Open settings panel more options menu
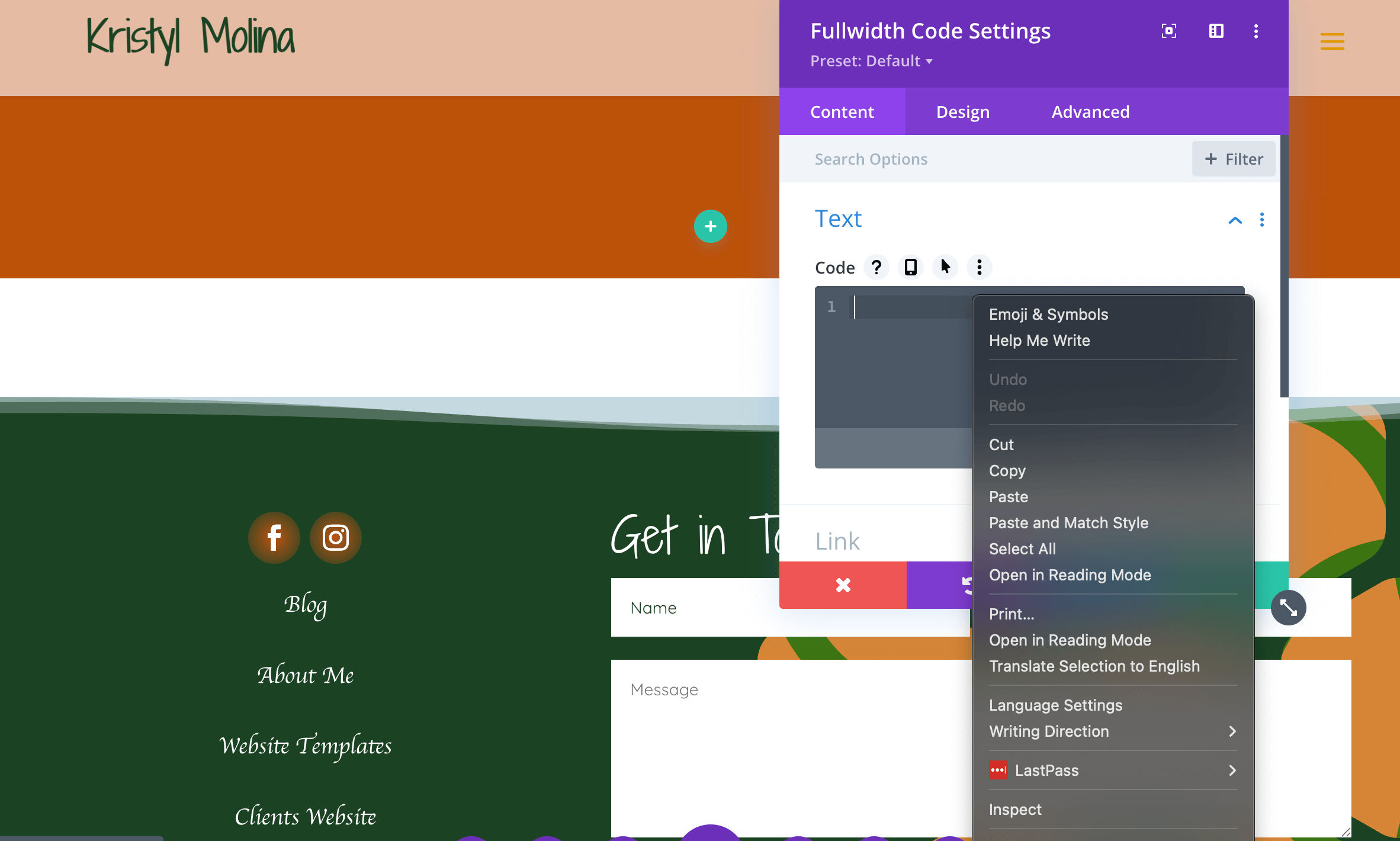The height and width of the screenshot is (841, 1400). 1256,31
